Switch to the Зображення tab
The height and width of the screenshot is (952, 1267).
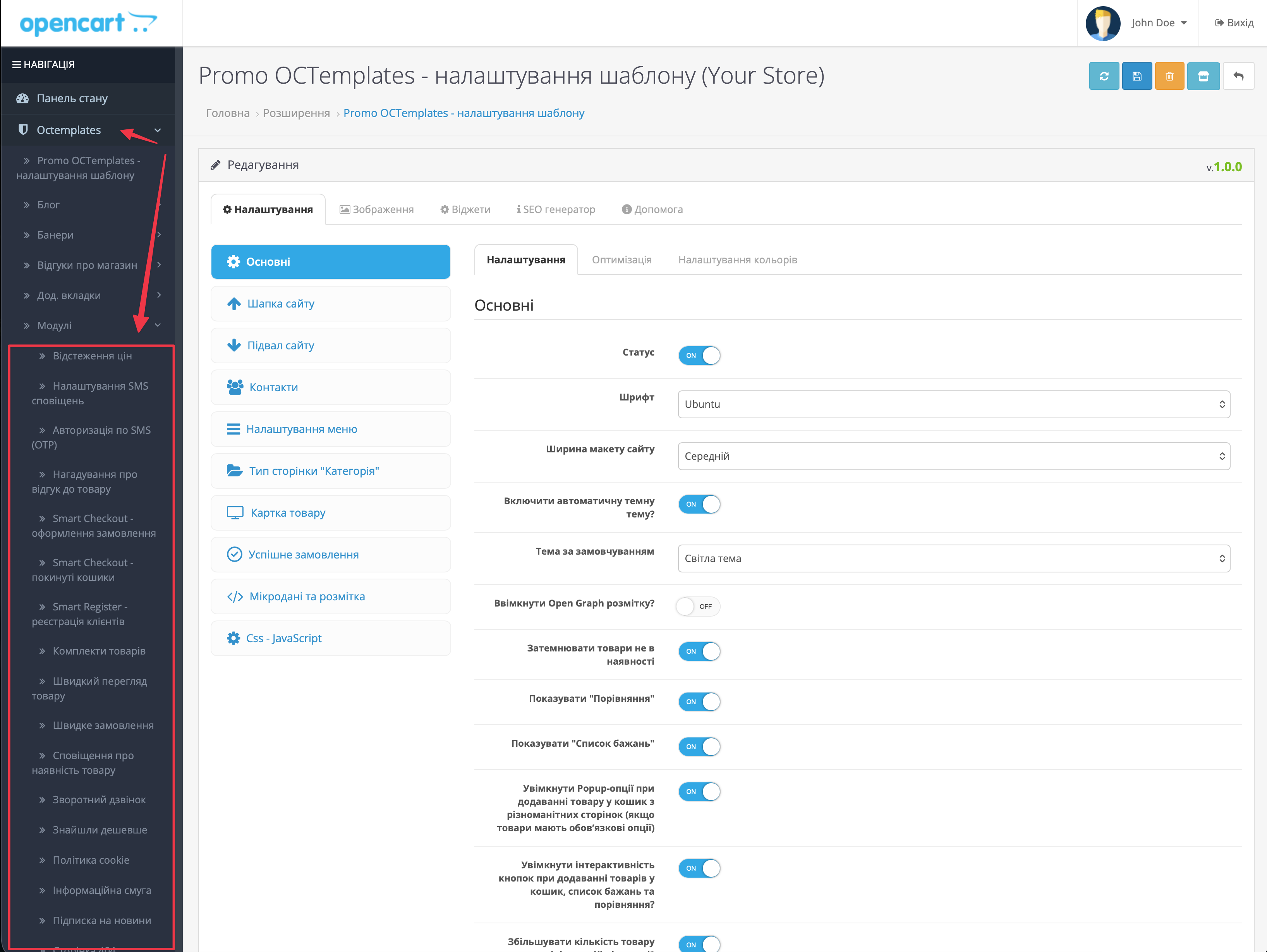(x=377, y=210)
